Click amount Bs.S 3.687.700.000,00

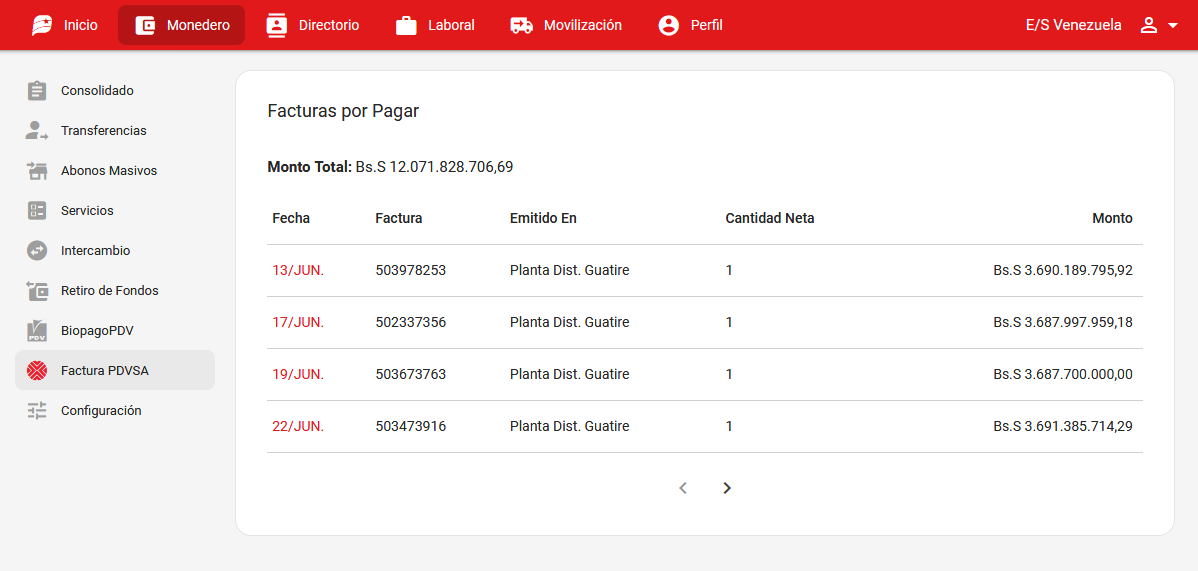1064,375
